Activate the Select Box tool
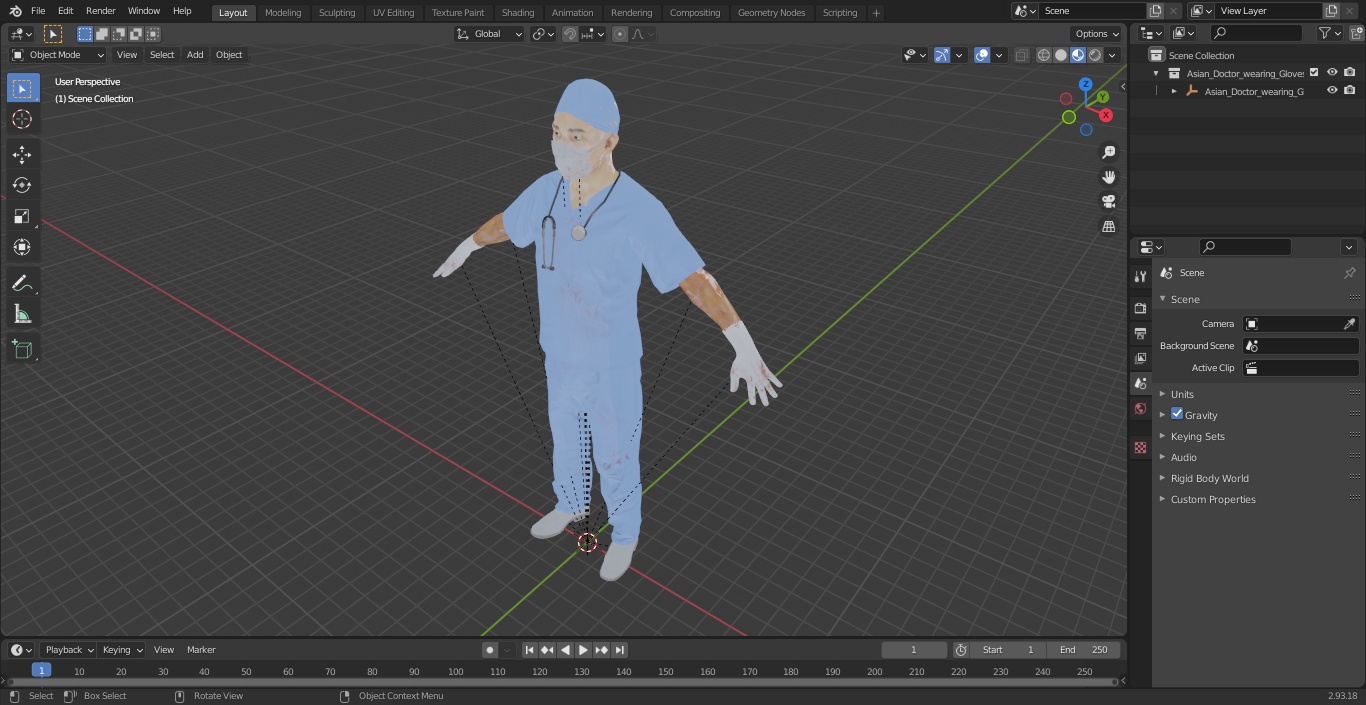Screen dimensions: 1366x705 click(x=22, y=88)
